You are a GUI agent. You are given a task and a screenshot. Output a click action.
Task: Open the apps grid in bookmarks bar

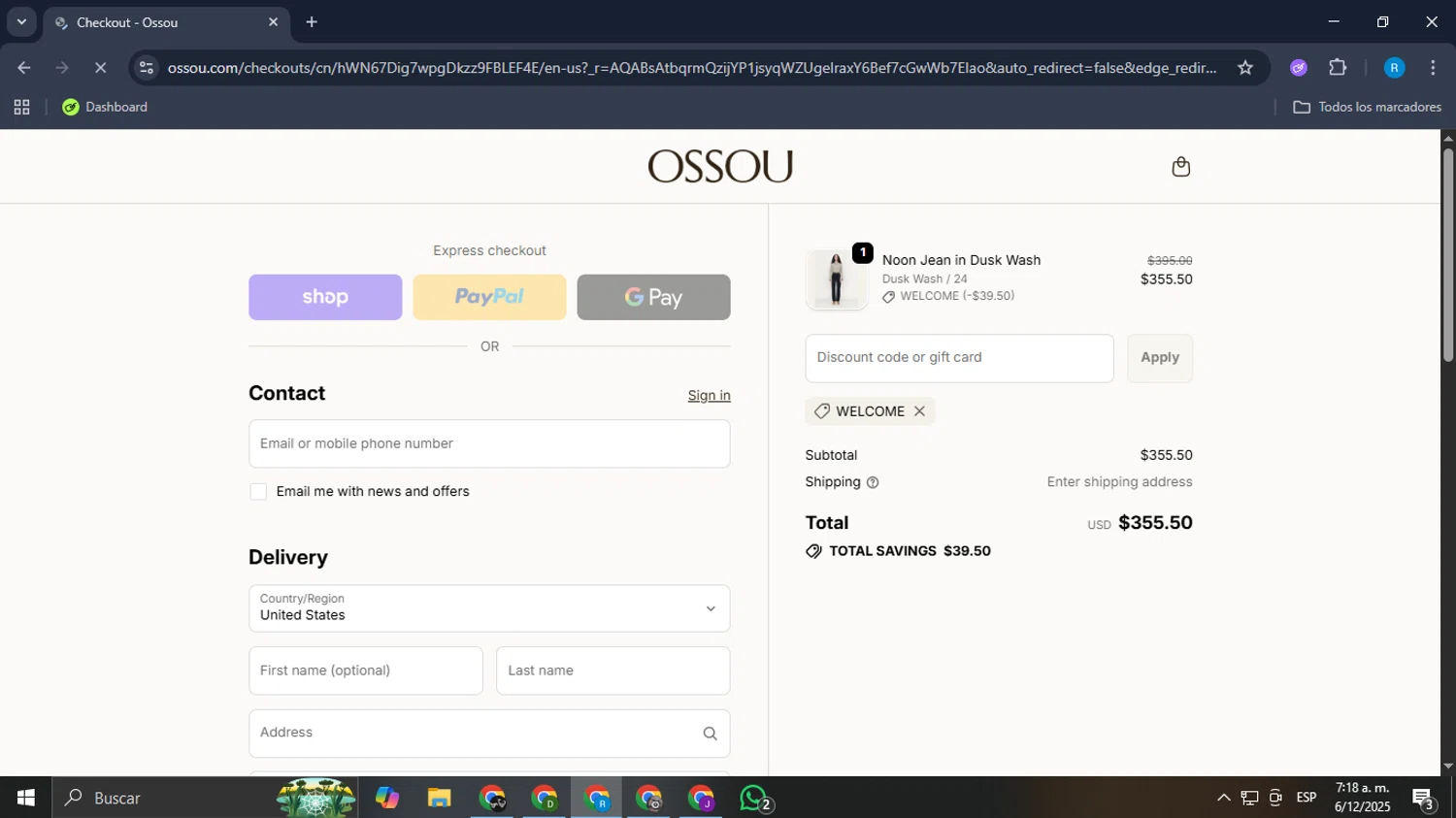21,108
